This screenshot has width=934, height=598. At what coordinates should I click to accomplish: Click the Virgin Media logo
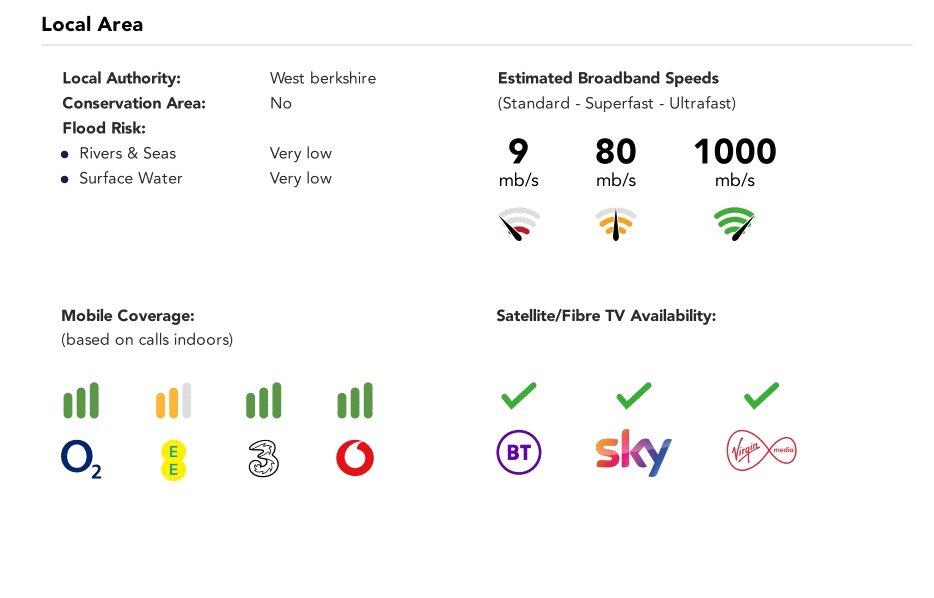761,452
